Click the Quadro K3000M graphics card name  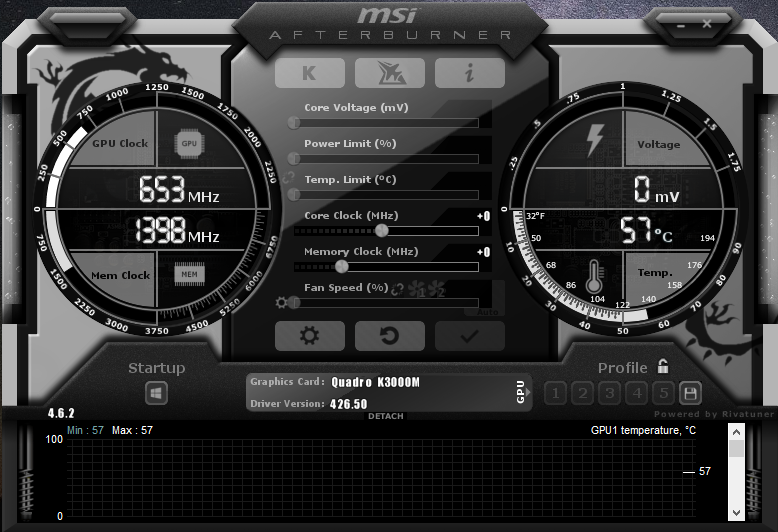click(376, 382)
